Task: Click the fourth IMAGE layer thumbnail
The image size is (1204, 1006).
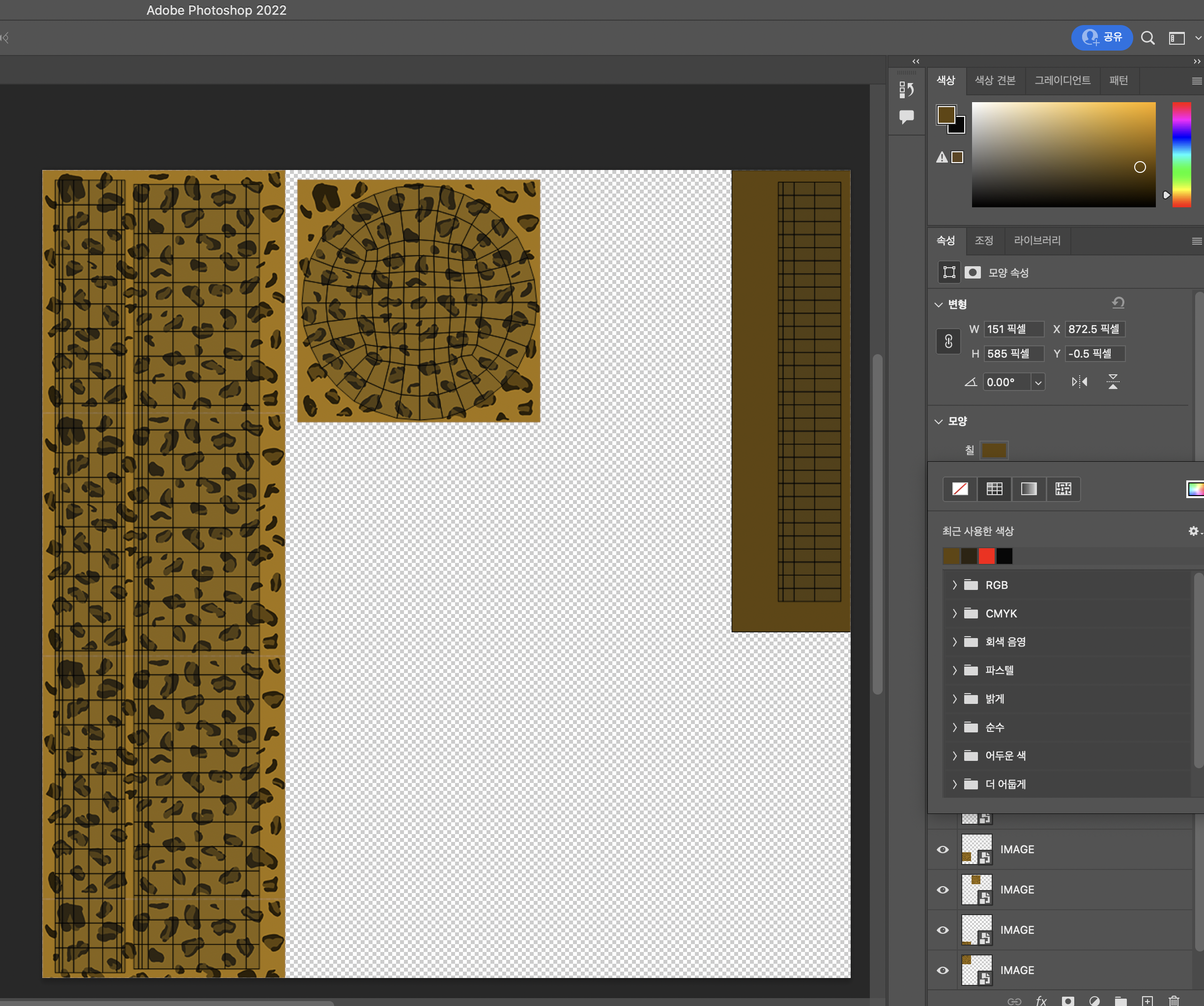Action: tap(977, 970)
